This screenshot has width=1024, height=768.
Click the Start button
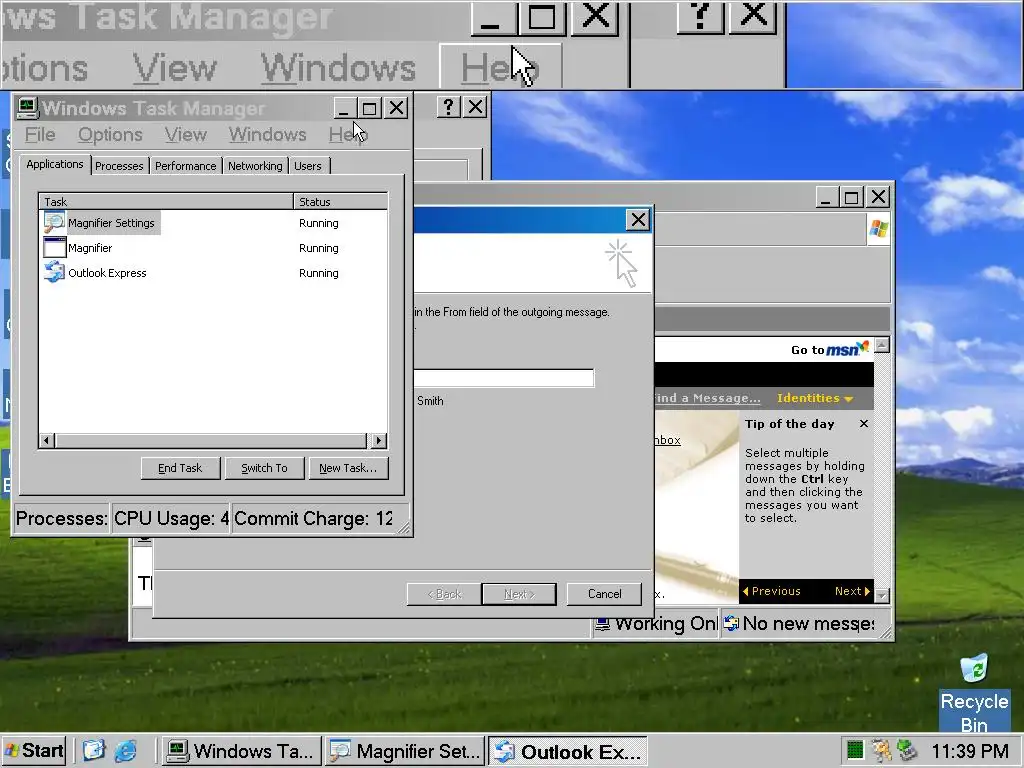click(34, 751)
